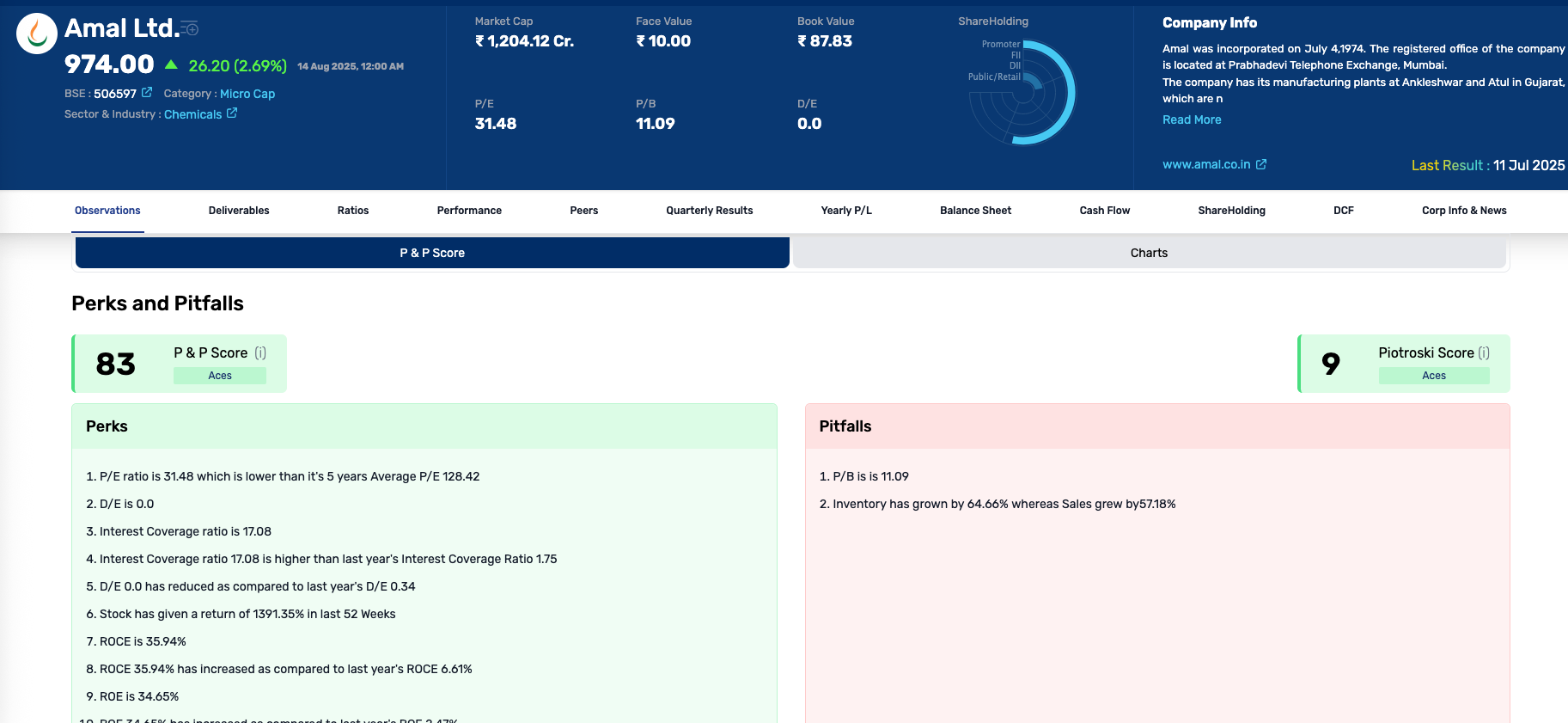Open the Observations tab
1568x723 pixels.
(x=107, y=211)
